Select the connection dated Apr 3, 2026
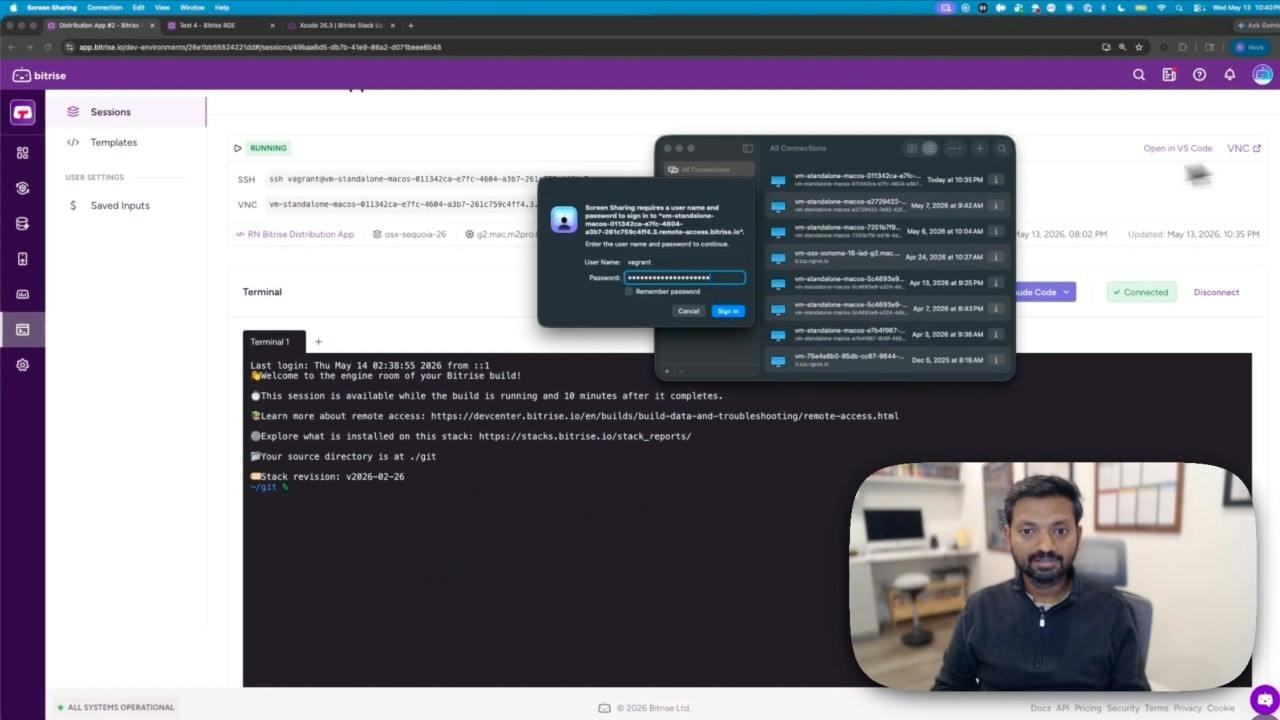The width and height of the screenshot is (1280, 720). pos(886,334)
